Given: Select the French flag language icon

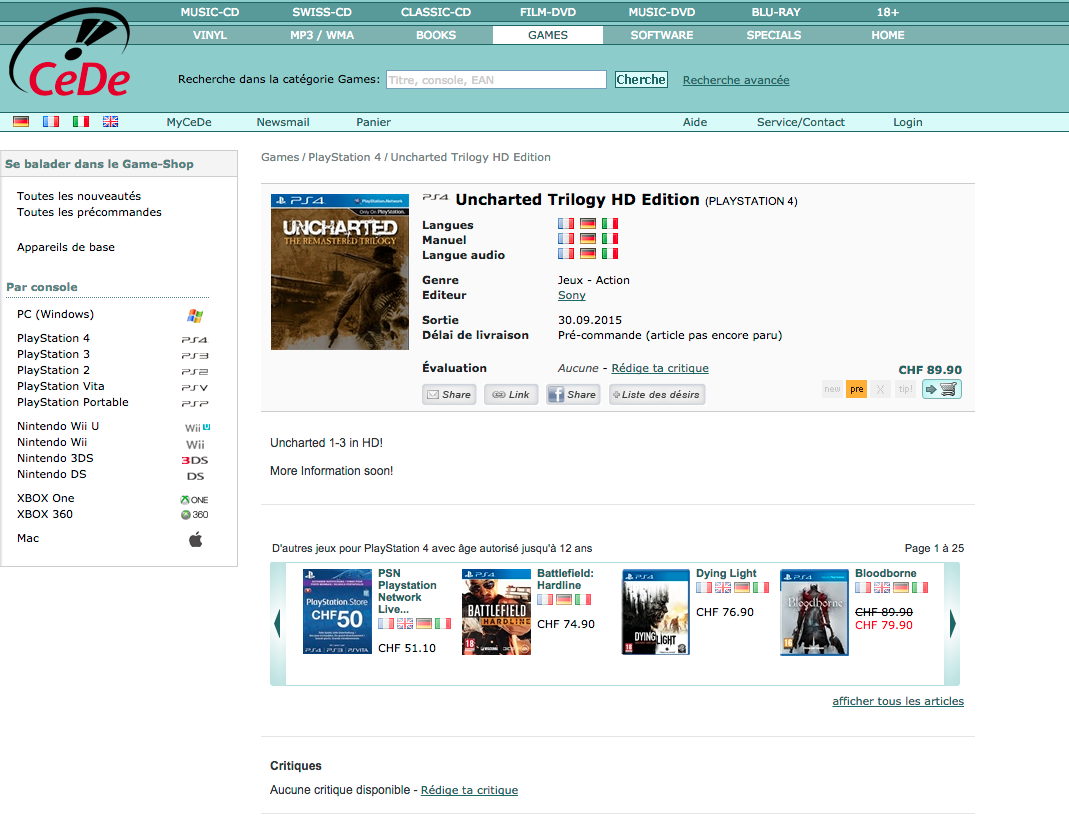Looking at the screenshot, I should coord(51,122).
